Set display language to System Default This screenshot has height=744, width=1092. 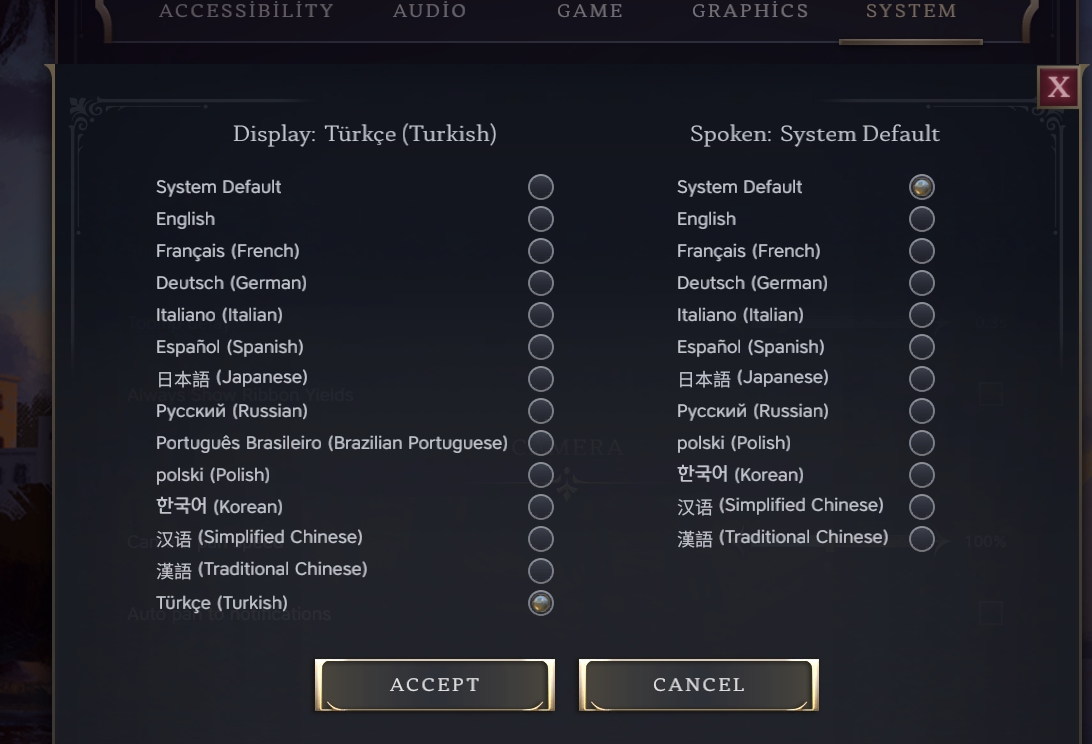coord(540,187)
